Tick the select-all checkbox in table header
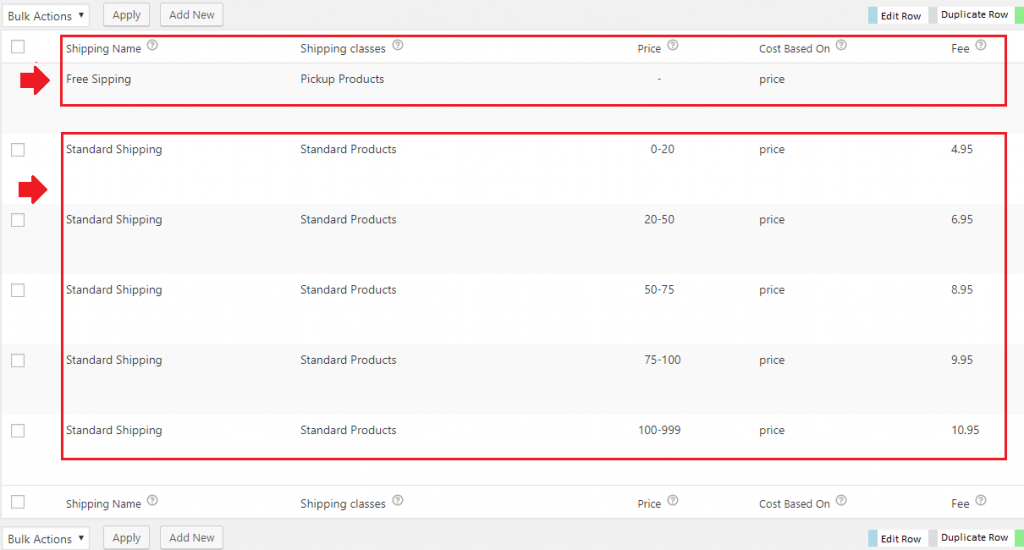The height and width of the screenshot is (550, 1024). 18,46
